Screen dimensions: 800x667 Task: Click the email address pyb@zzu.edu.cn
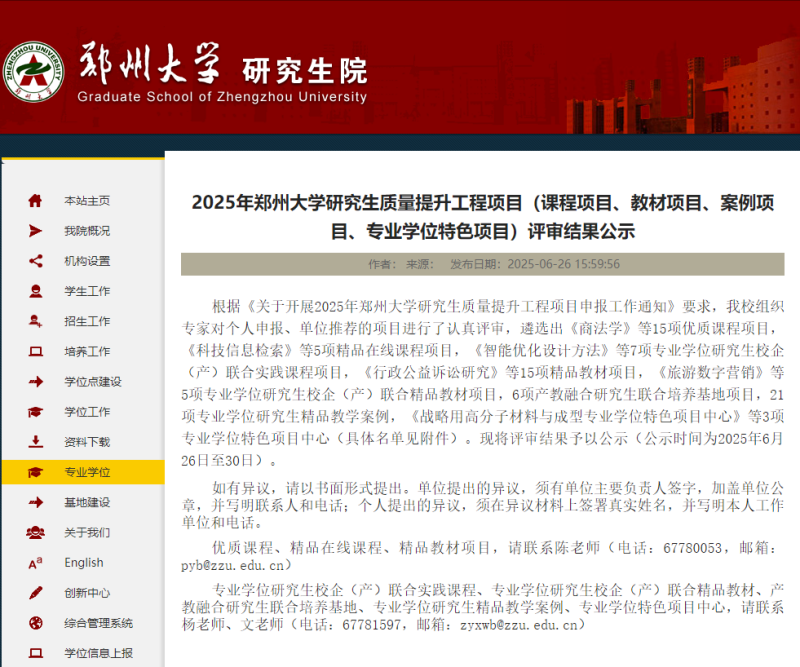[233, 565]
